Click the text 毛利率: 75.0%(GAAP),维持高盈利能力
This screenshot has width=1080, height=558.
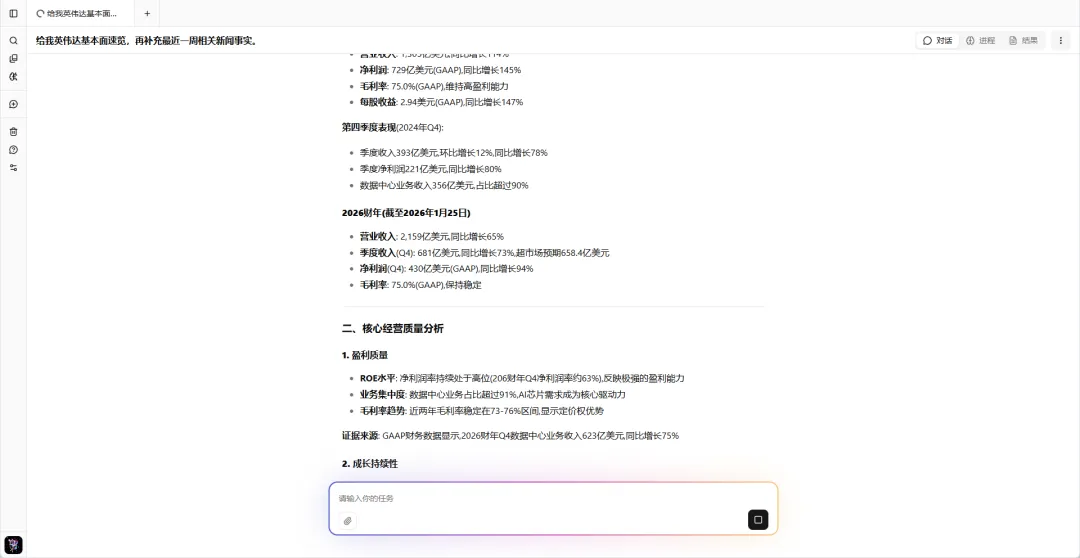tap(434, 86)
